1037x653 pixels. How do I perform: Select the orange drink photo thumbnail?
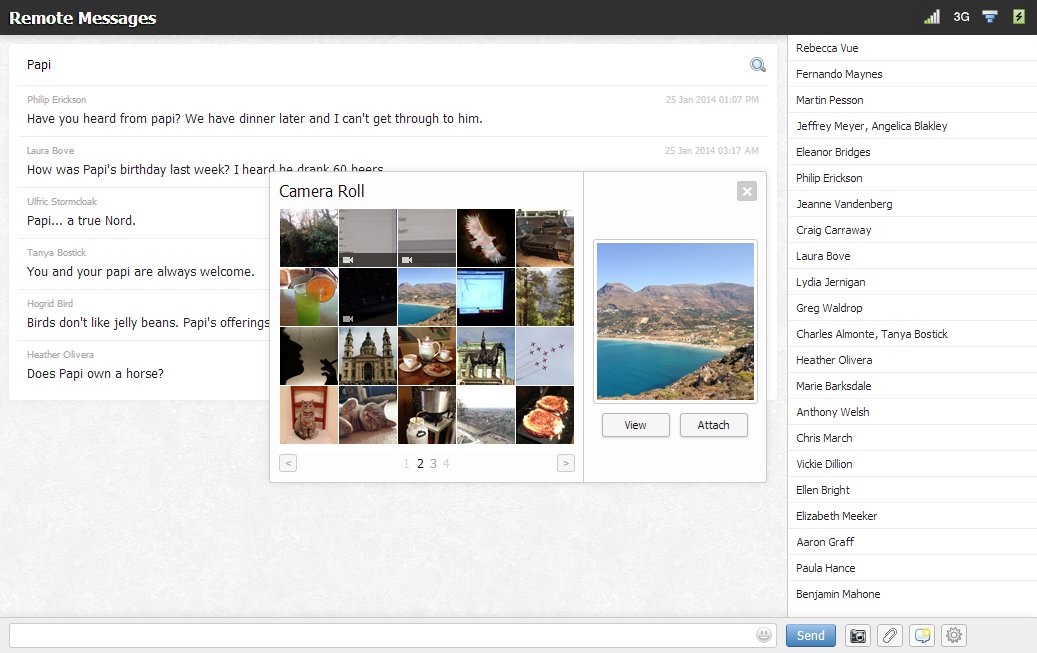[x=309, y=297]
